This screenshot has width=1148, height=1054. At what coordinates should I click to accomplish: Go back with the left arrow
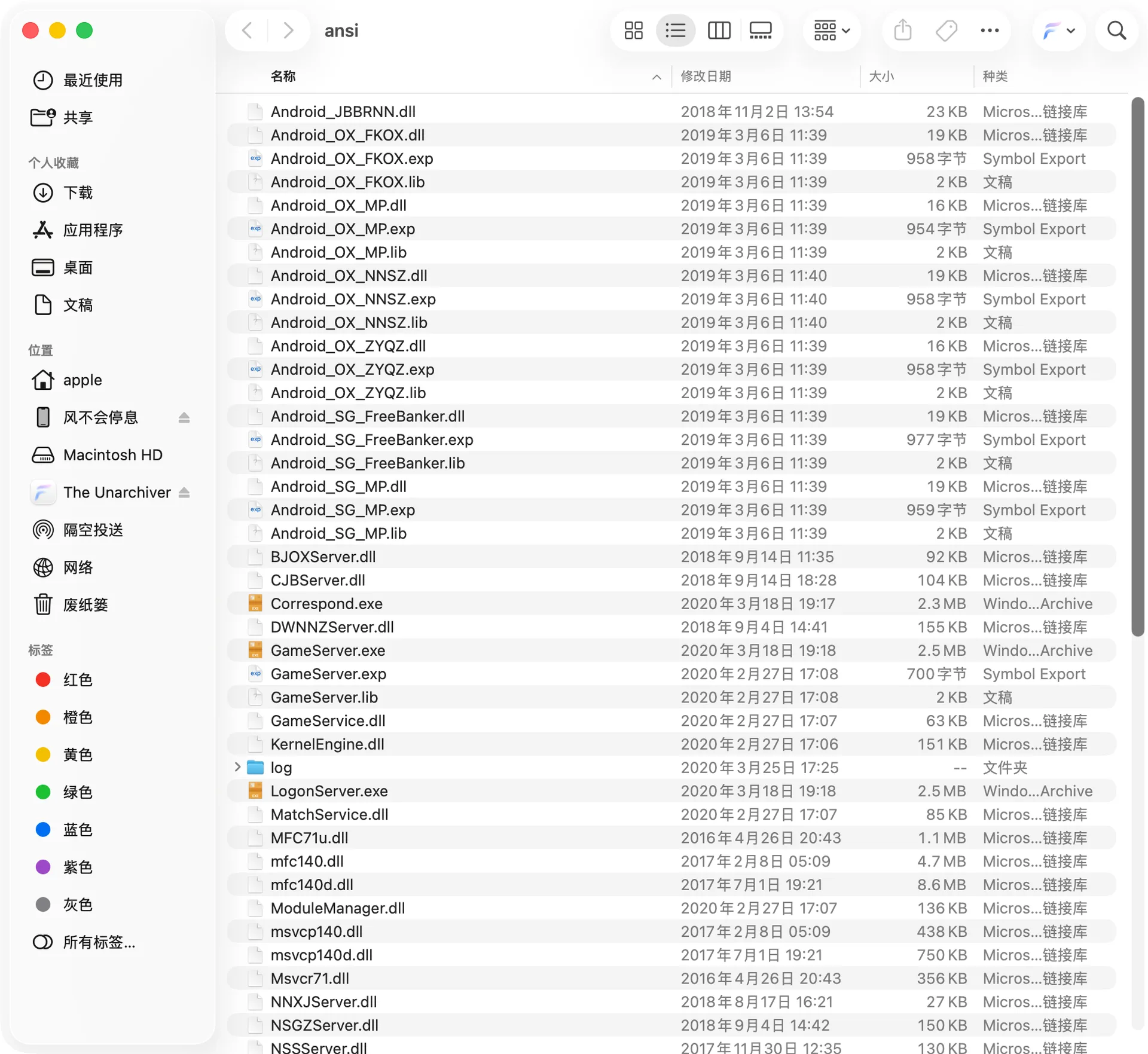click(x=248, y=30)
